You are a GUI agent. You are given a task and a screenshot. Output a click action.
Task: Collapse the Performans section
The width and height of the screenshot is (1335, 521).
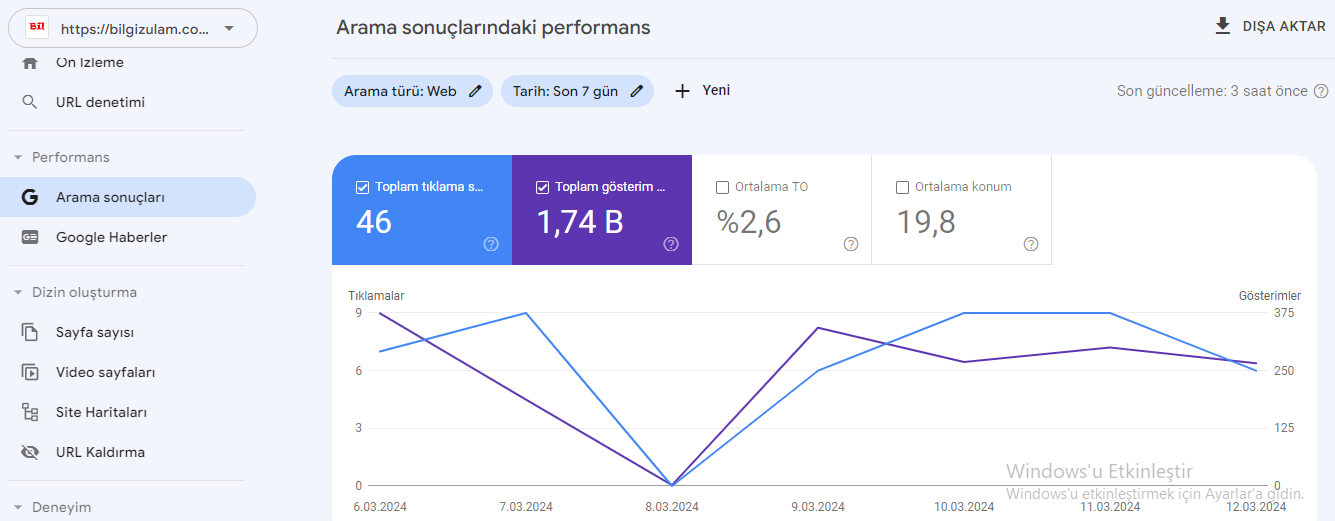pos(18,157)
